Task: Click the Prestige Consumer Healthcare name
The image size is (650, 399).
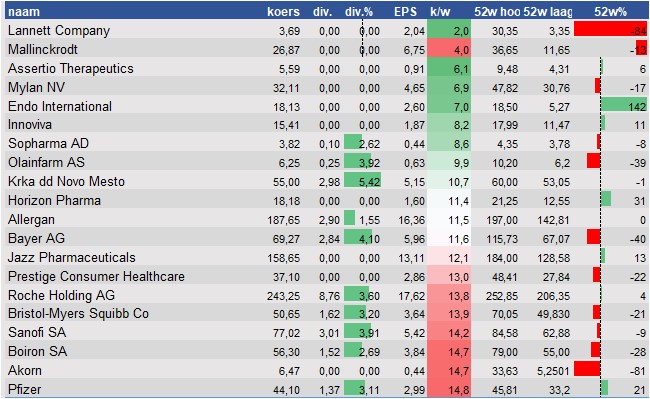Action: pos(96,276)
